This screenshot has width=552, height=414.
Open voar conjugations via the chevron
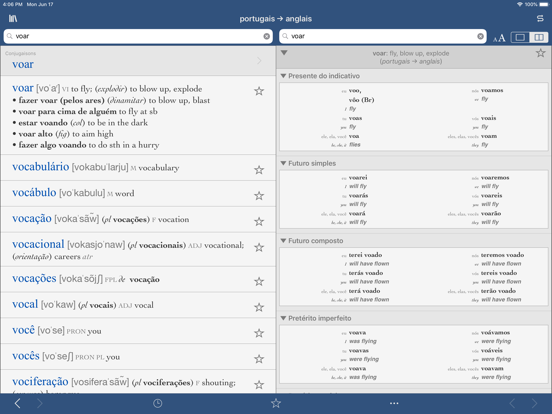(259, 61)
